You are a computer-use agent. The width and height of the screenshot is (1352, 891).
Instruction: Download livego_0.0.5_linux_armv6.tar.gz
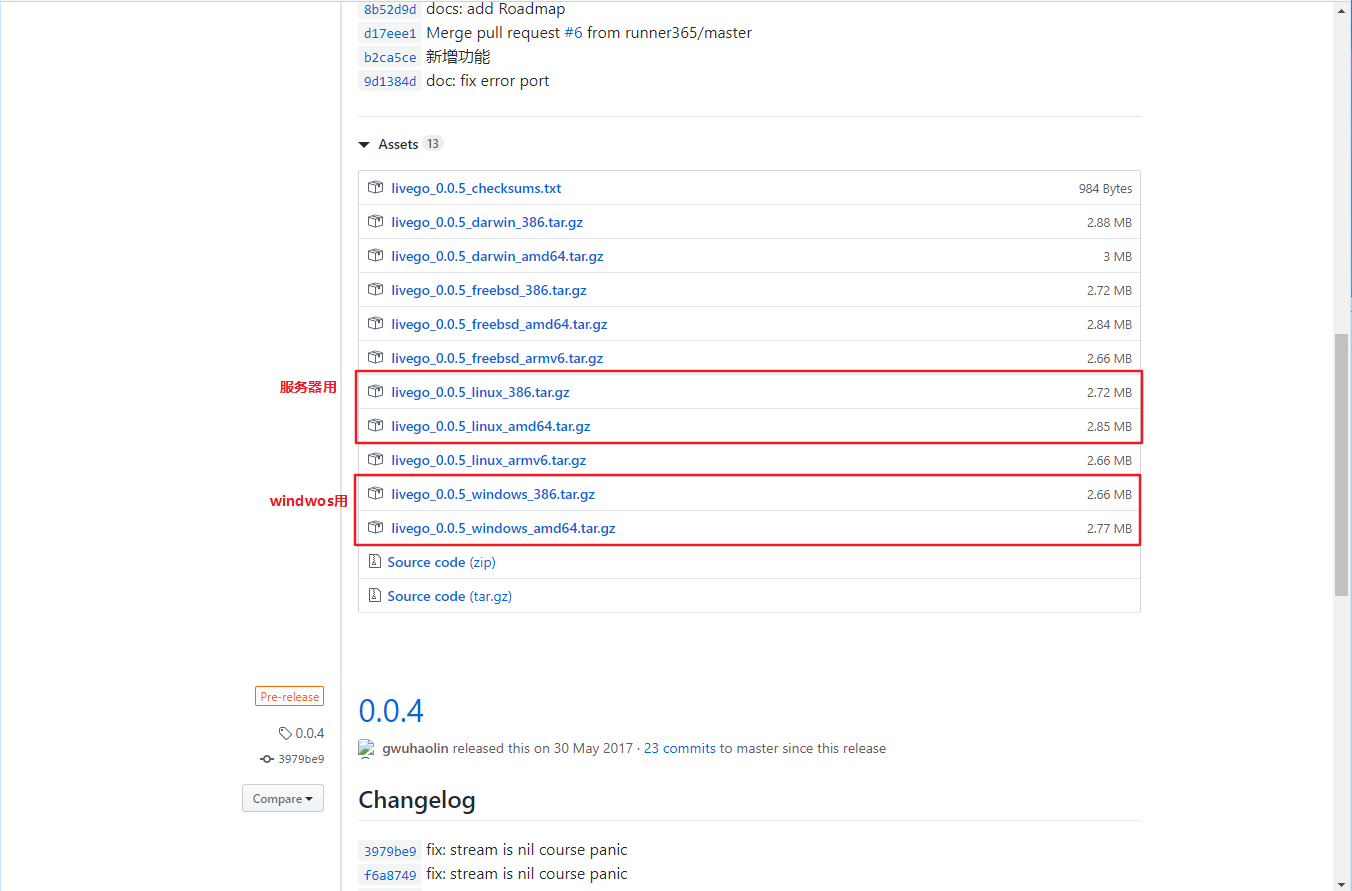(489, 460)
